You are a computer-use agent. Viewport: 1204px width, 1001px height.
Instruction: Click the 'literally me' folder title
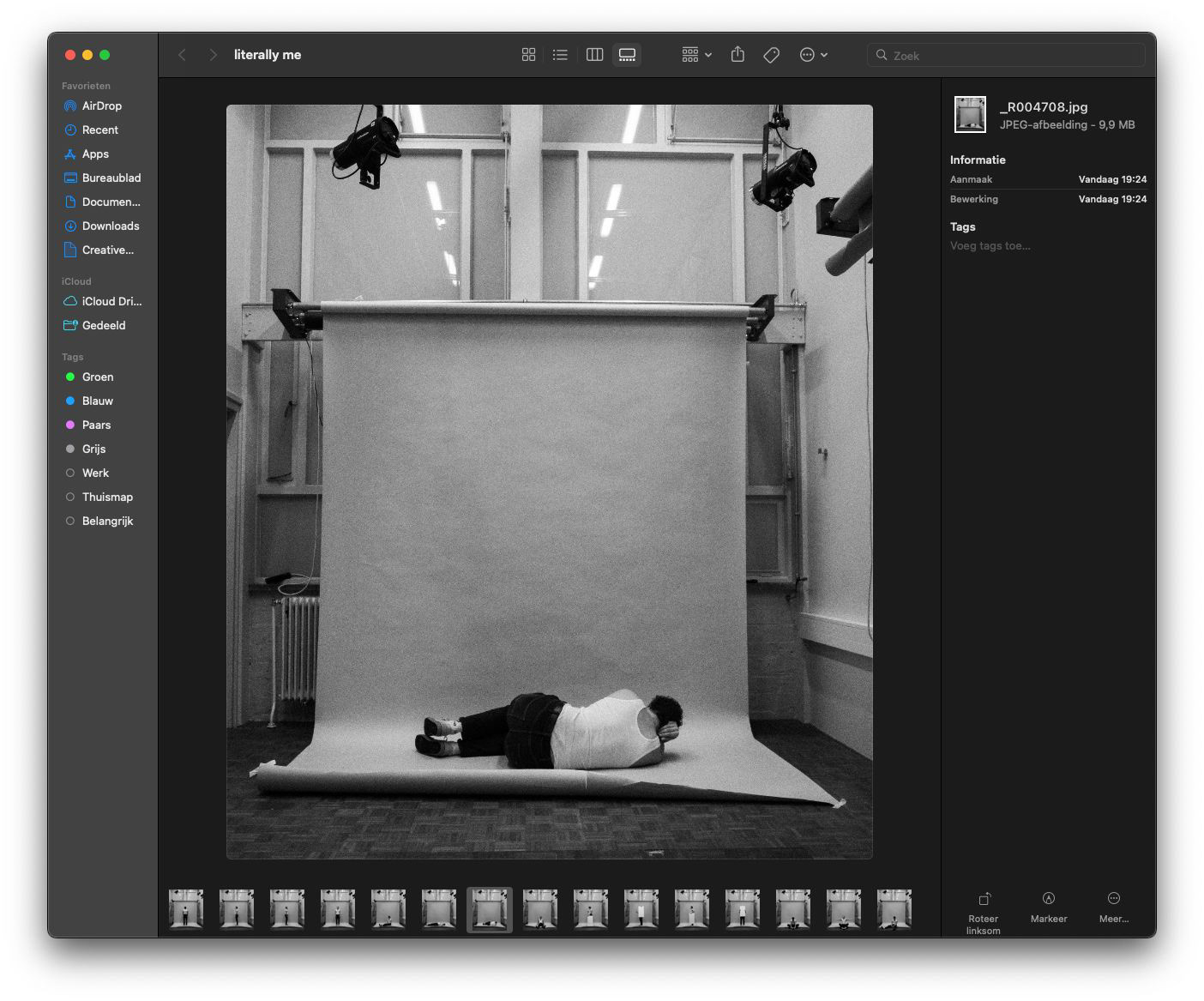(x=268, y=55)
